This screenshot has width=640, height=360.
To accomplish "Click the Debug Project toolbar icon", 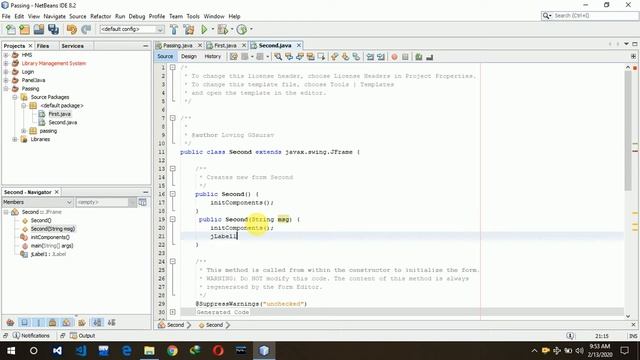I will [x=223, y=29].
